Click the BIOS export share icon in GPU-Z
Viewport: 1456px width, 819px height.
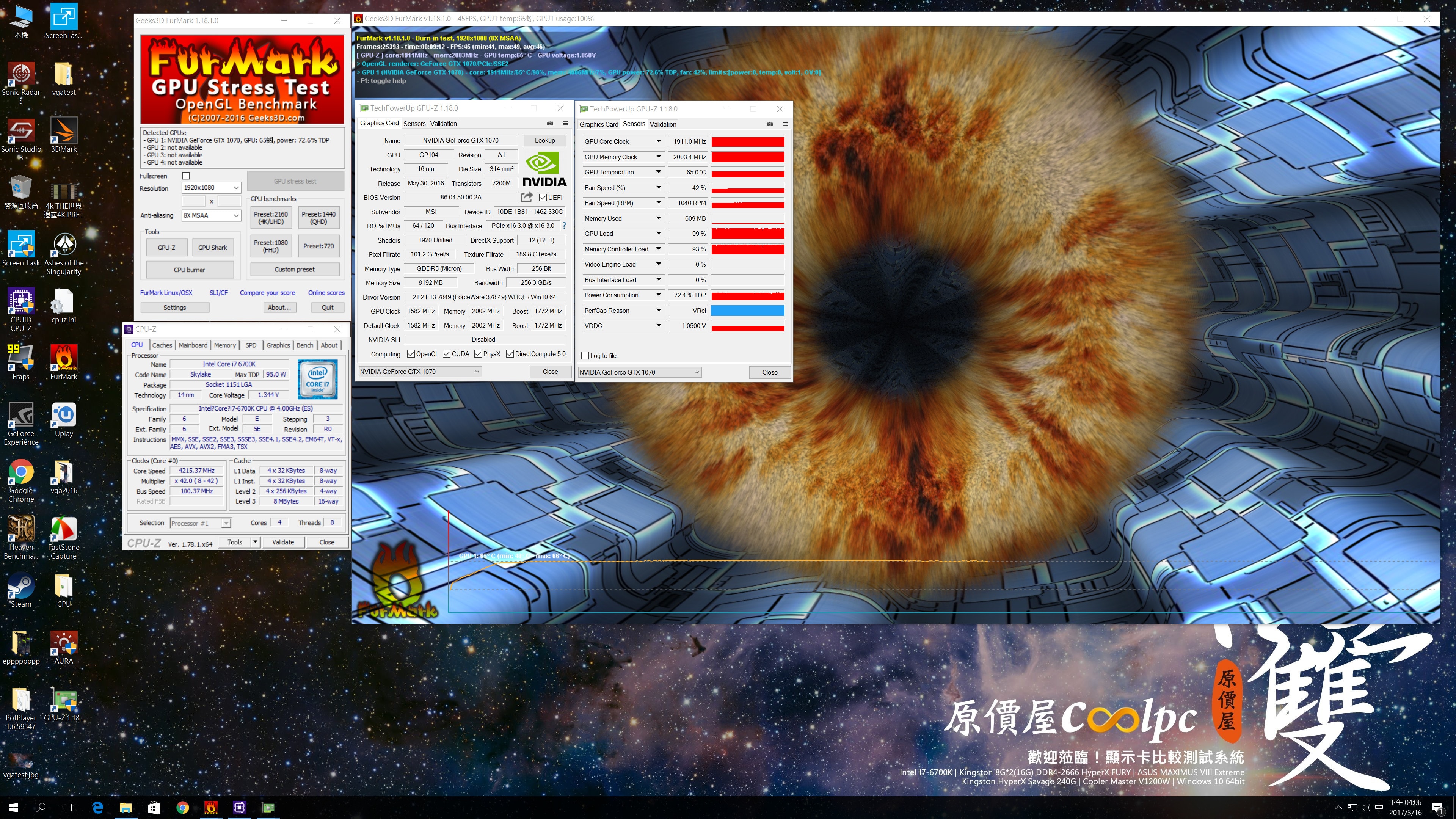(527, 197)
